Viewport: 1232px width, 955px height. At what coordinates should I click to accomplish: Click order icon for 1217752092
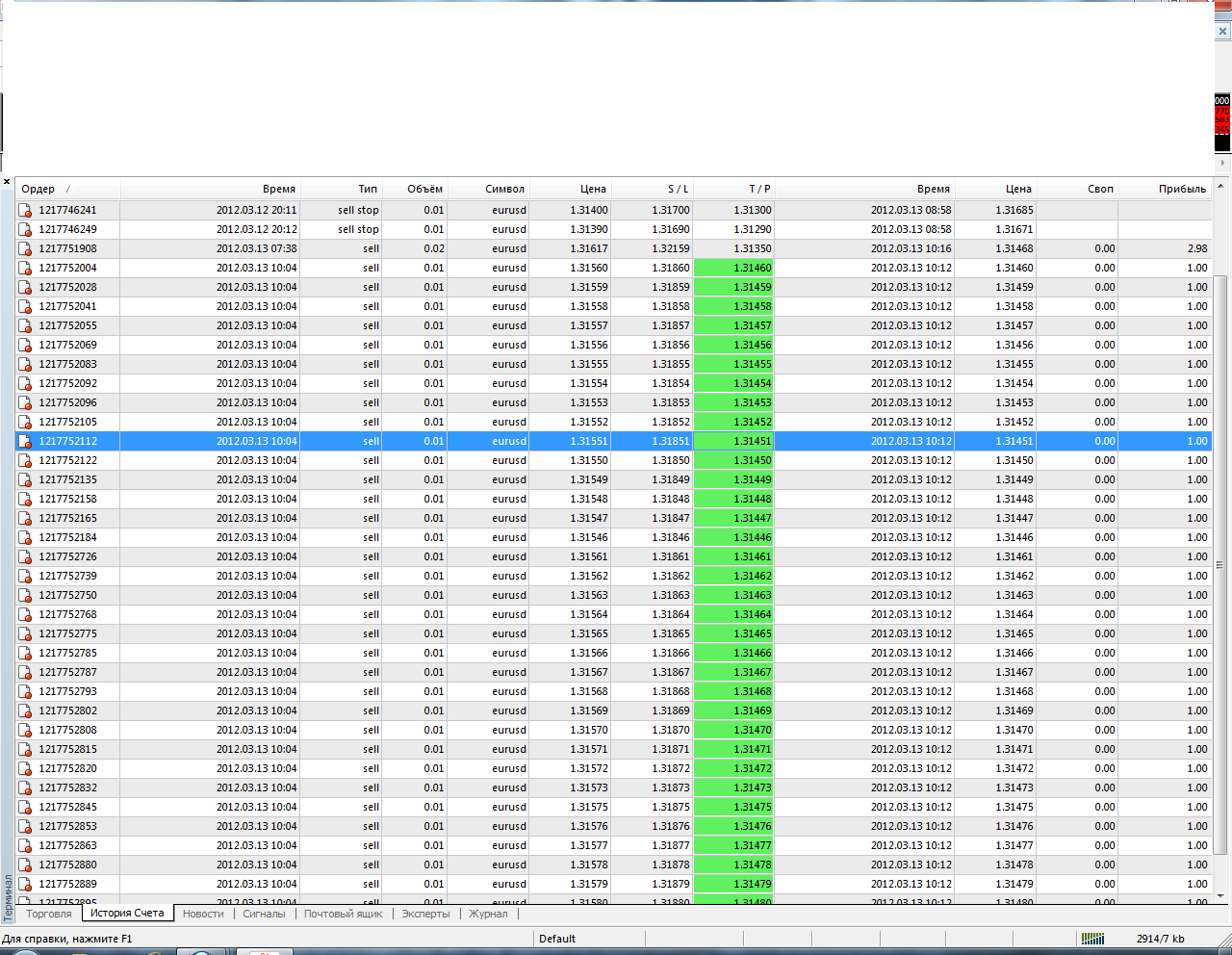[25, 383]
